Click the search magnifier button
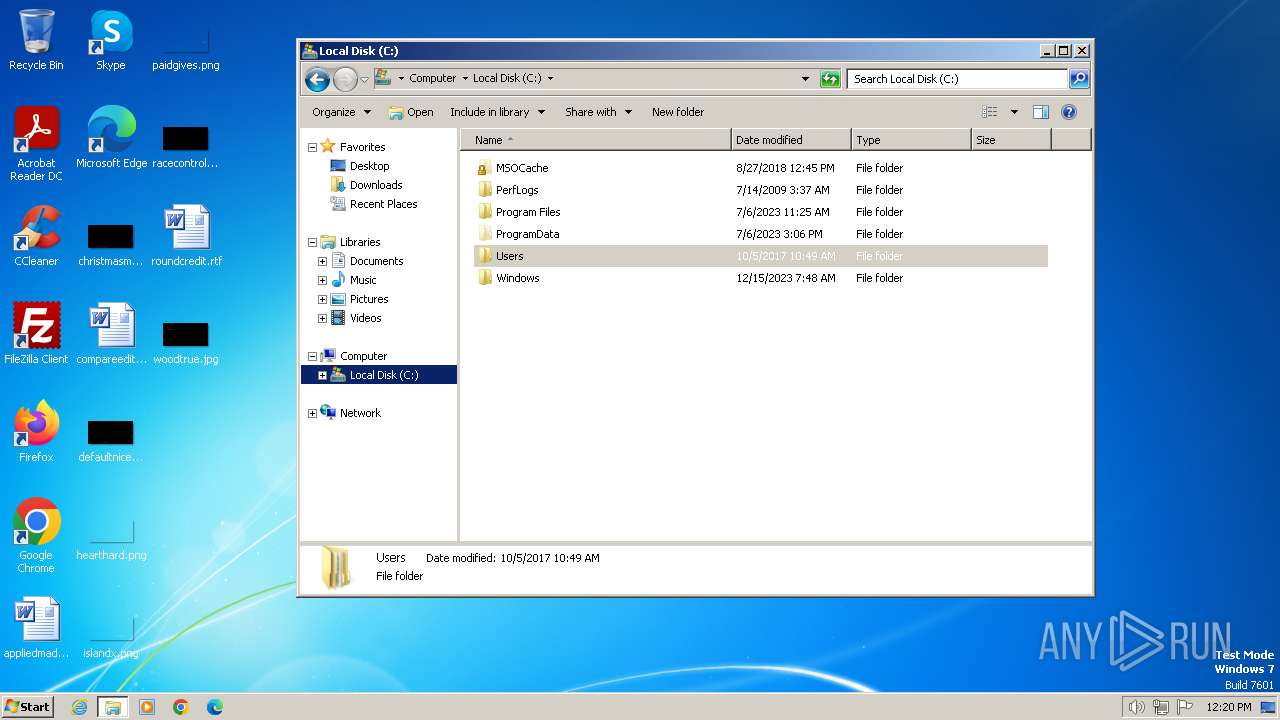Viewport: 1280px width, 720px height. click(x=1079, y=78)
